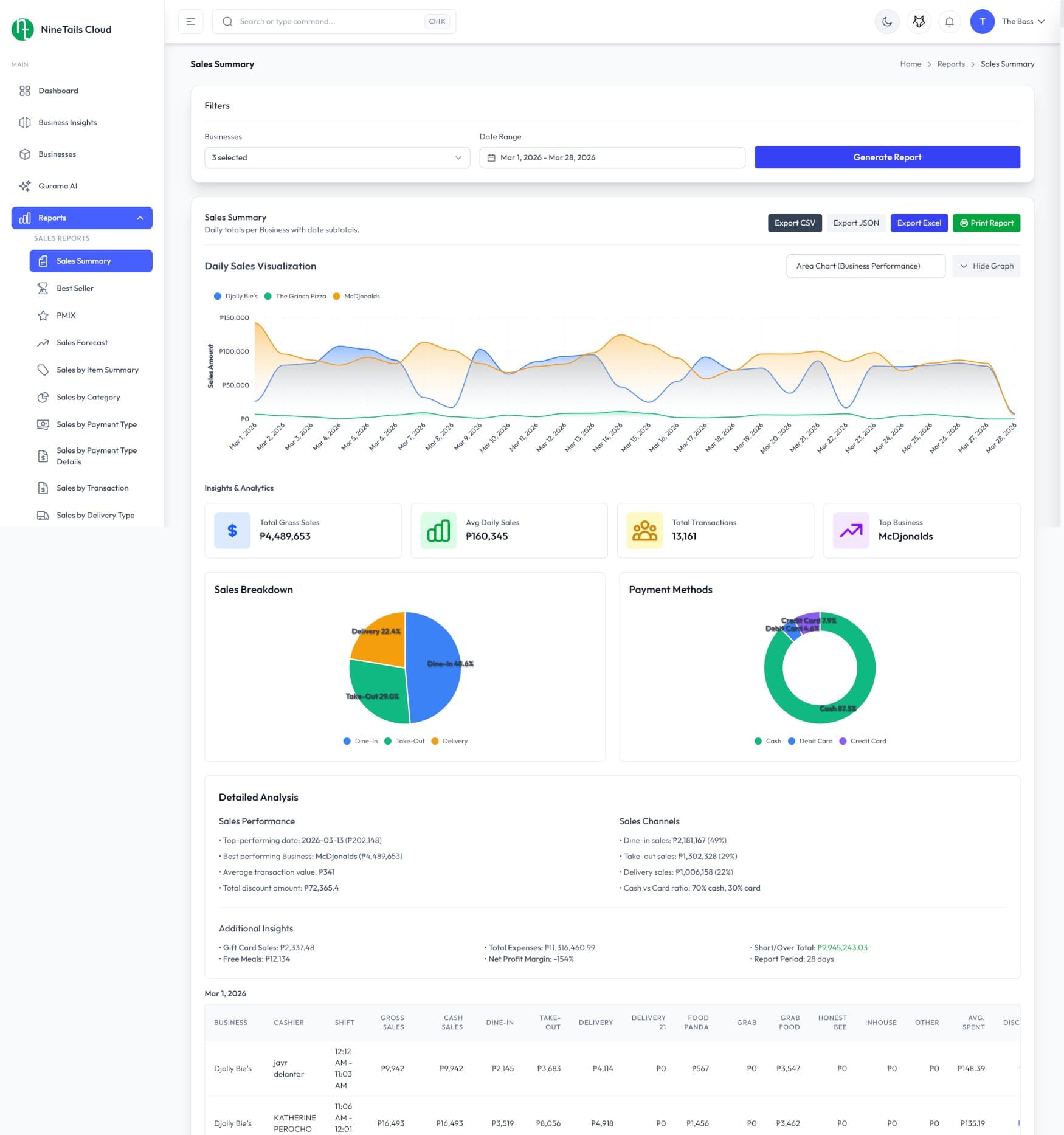Open the PMIX report from the sidebar

click(66, 315)
